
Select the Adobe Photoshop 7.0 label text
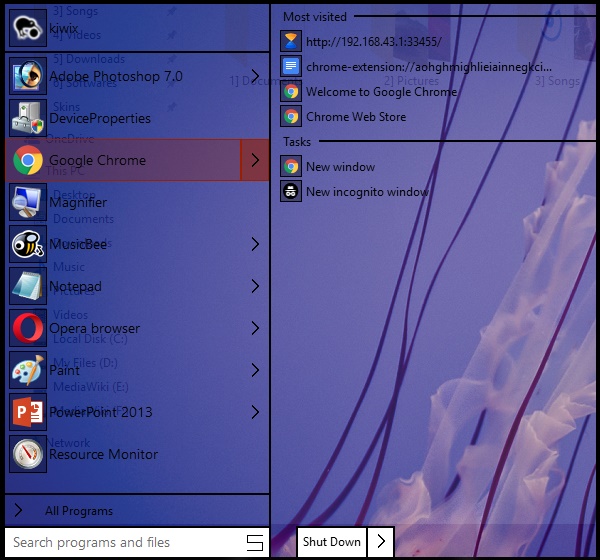coord(116,76)
